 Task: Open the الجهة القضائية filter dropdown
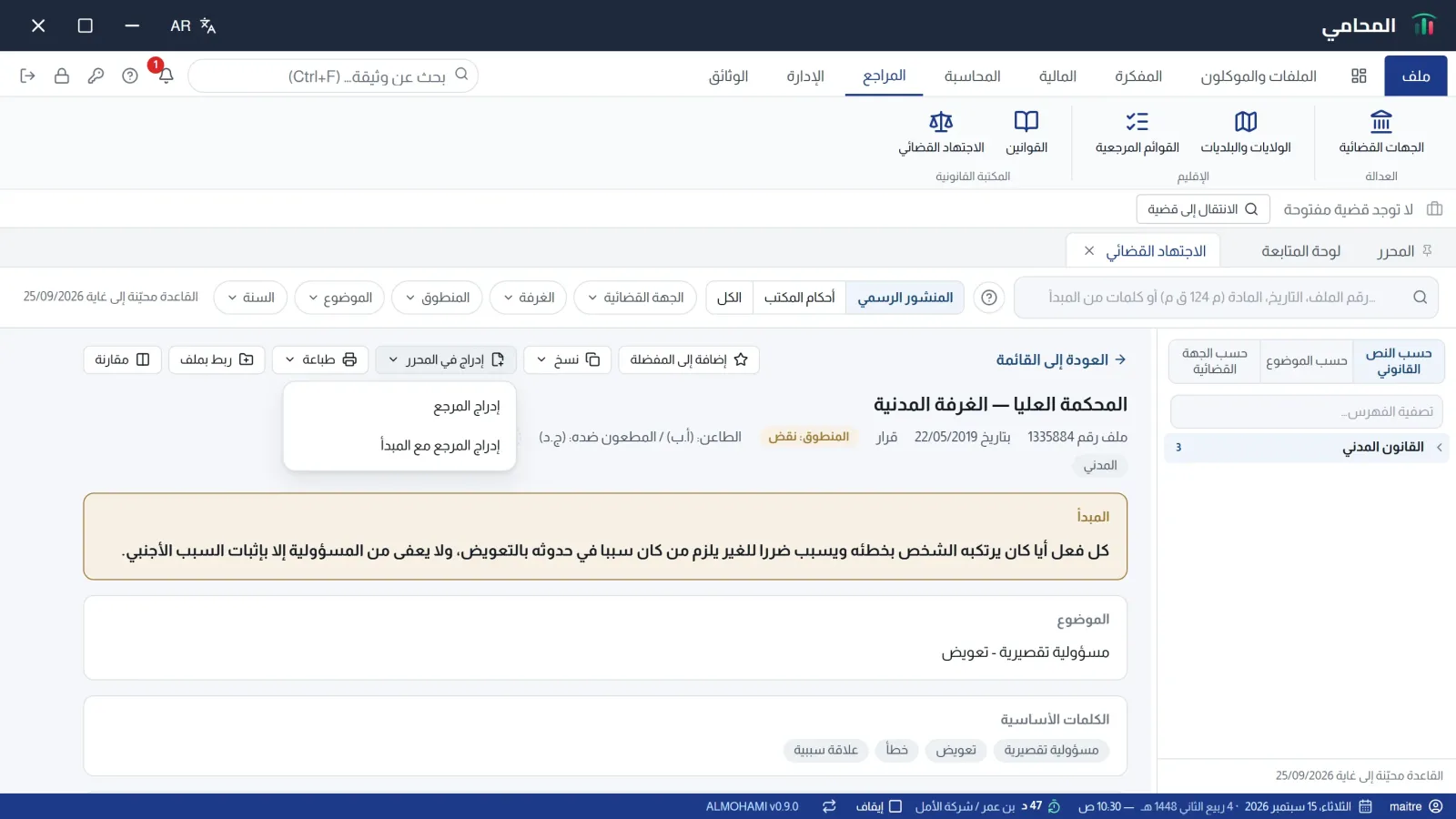(635, 298)
